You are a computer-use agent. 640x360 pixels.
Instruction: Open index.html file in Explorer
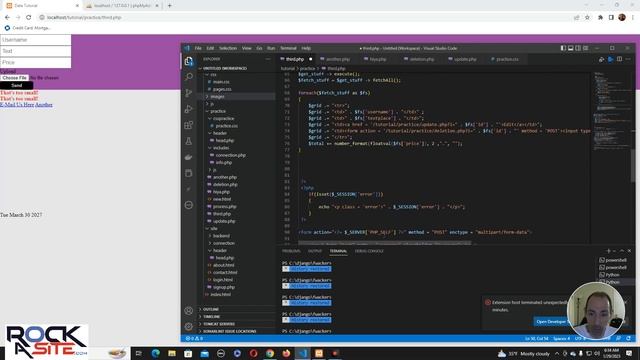(221, 294)
